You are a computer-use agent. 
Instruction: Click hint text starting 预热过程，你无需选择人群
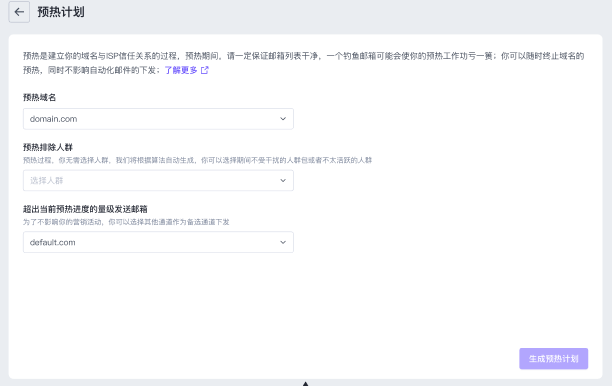click(x=197, y=160)
